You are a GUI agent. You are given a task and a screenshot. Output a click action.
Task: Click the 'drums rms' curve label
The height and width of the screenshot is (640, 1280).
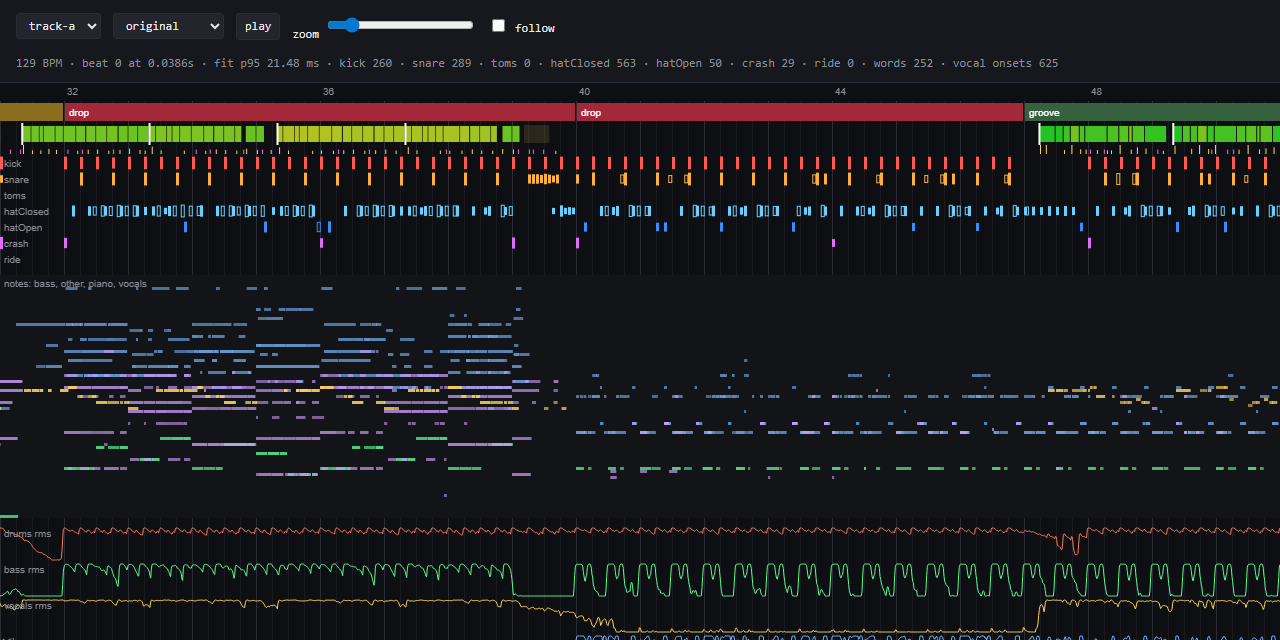pyautogui.click(x=27, y=533)
